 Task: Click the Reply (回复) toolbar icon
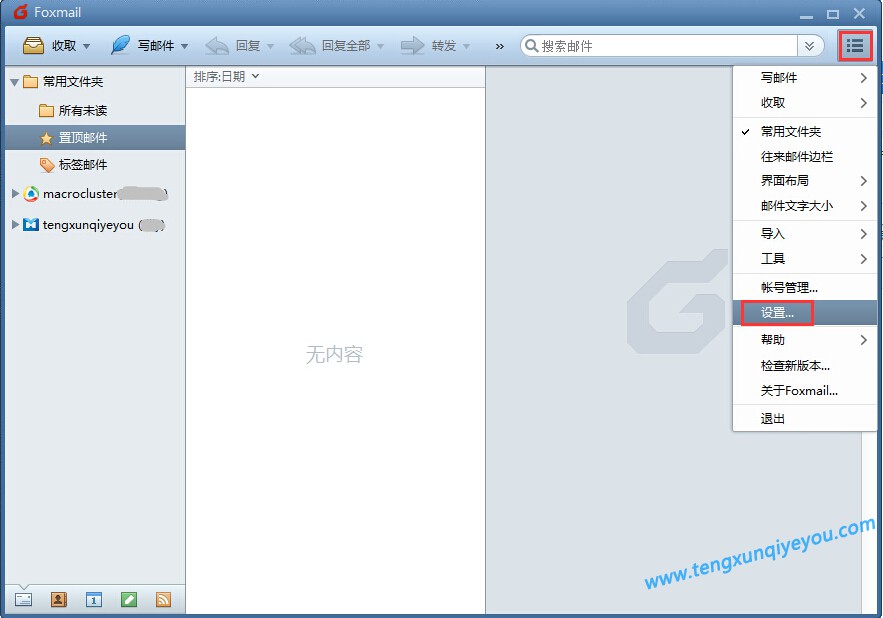[217, 46]
